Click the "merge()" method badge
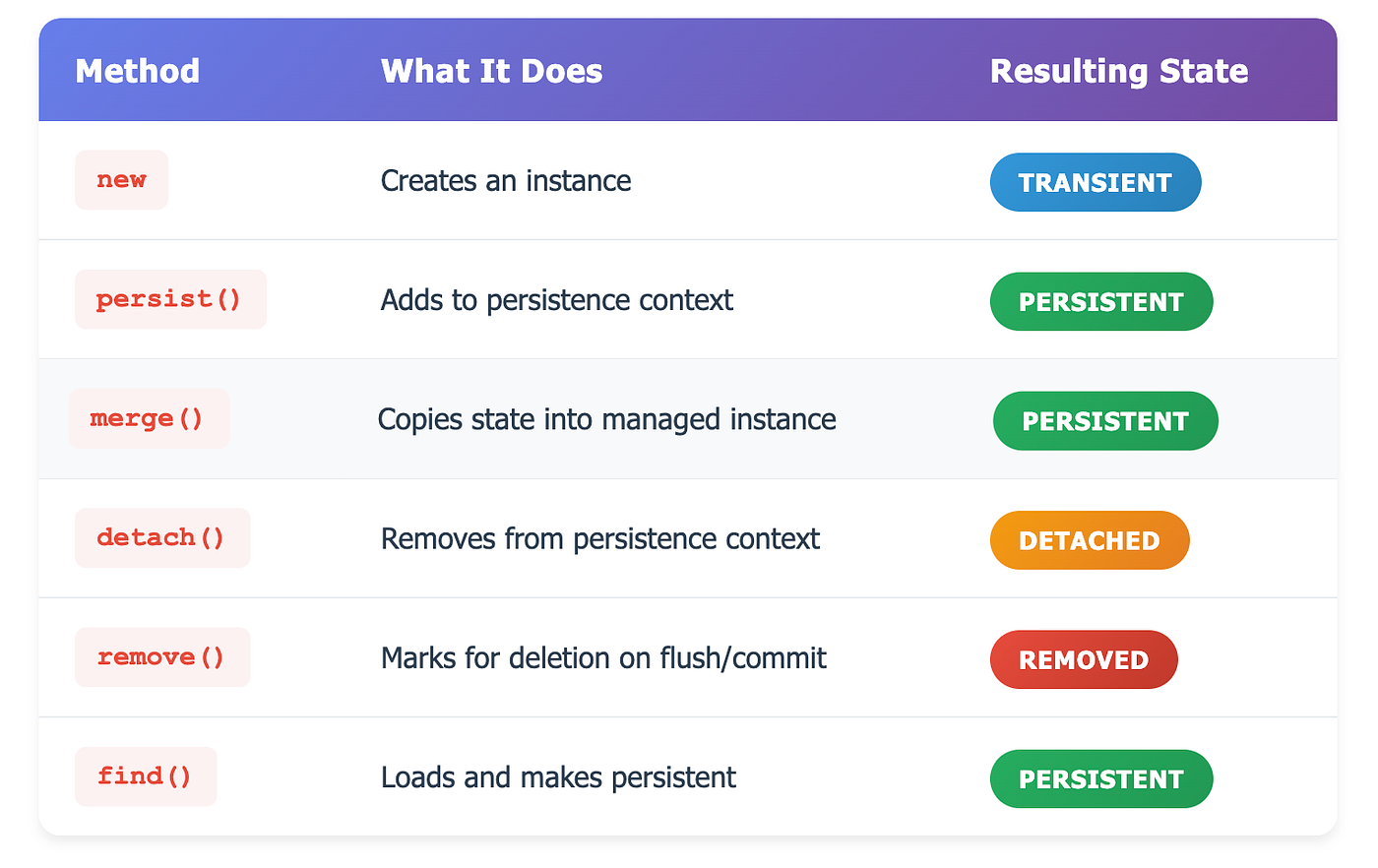The image size is (1378, 868). point(148,419)
